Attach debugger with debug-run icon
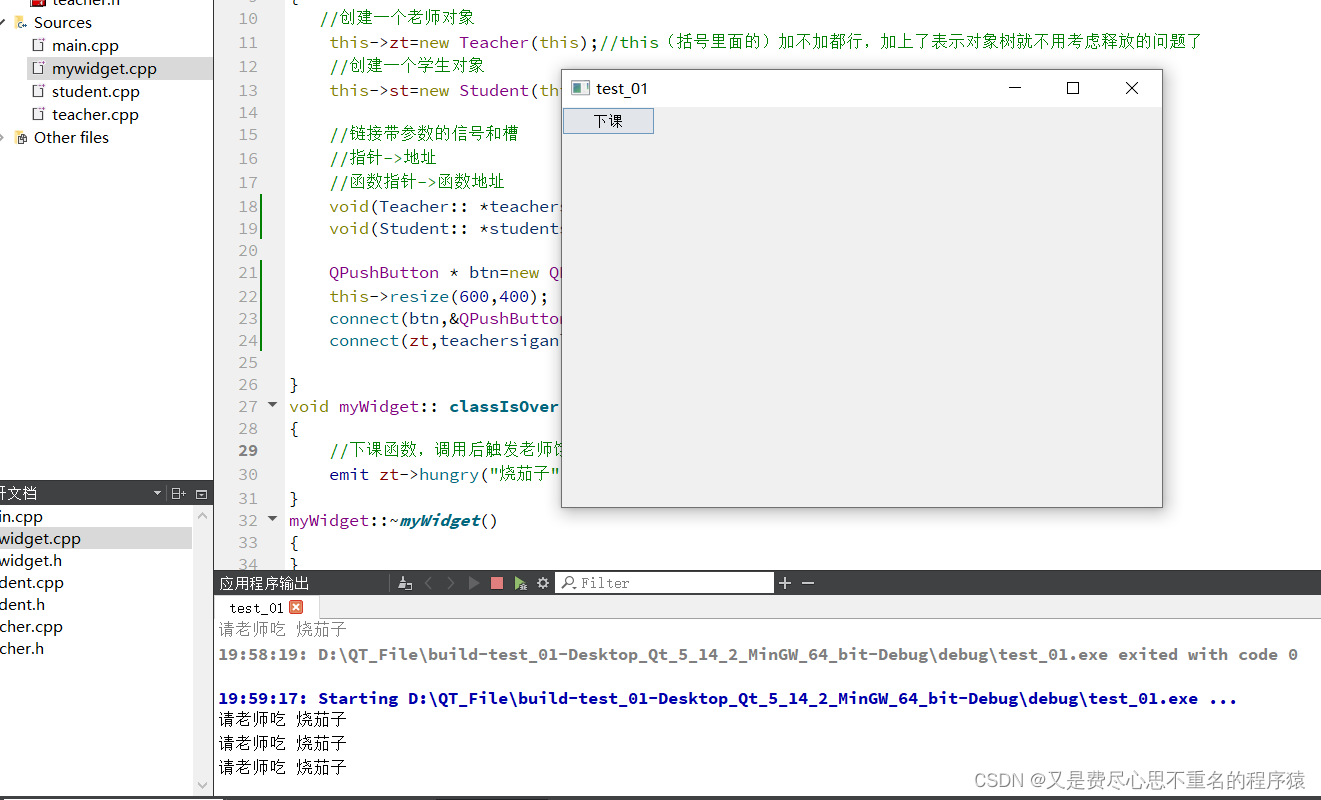Screen dimensions: 1321x800 pyautogui.click(x=520, y=583)
